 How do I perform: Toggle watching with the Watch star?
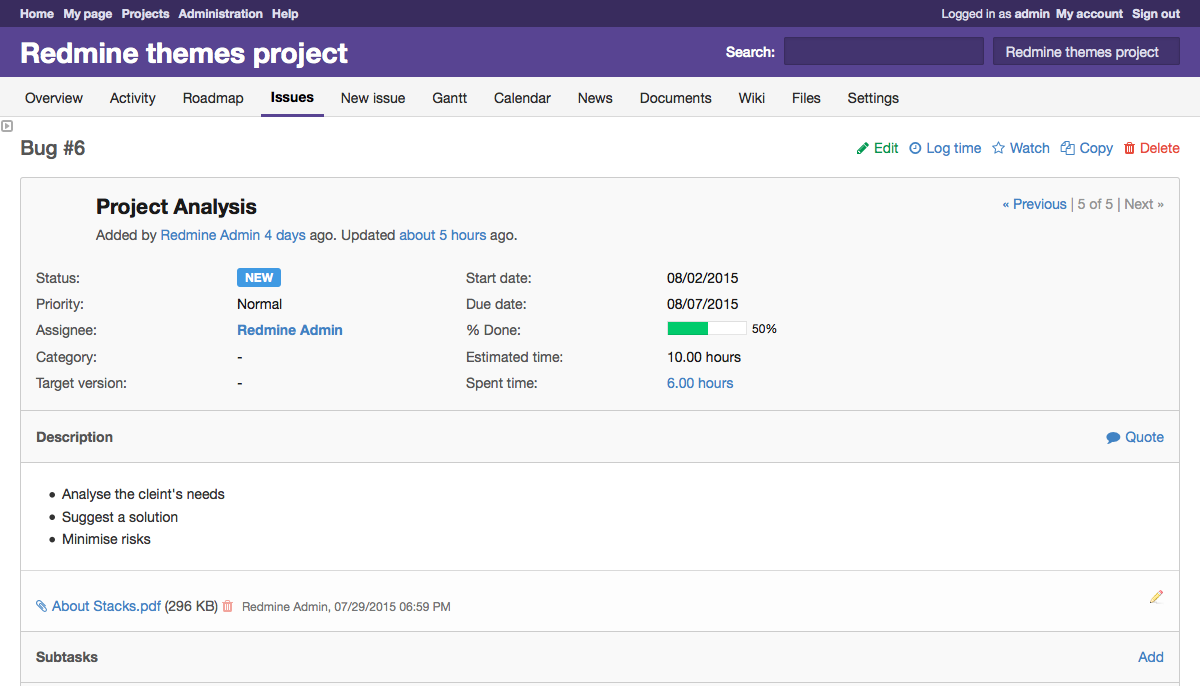tap(997, 147)
